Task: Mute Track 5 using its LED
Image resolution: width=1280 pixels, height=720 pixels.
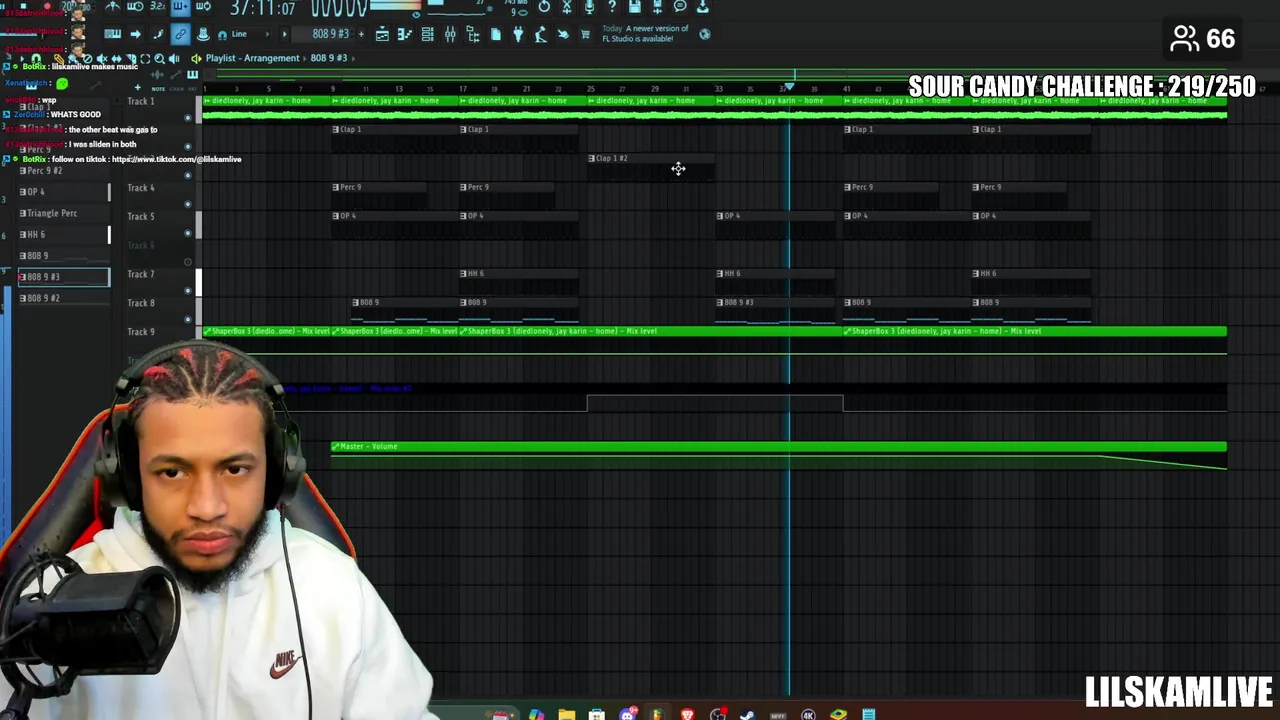Action: [x=188, y=233]
